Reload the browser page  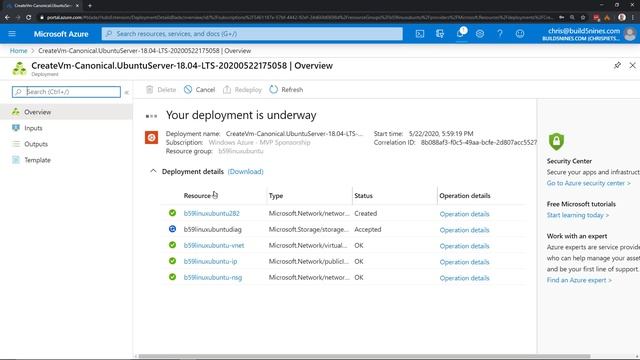(x=29, y=18)
